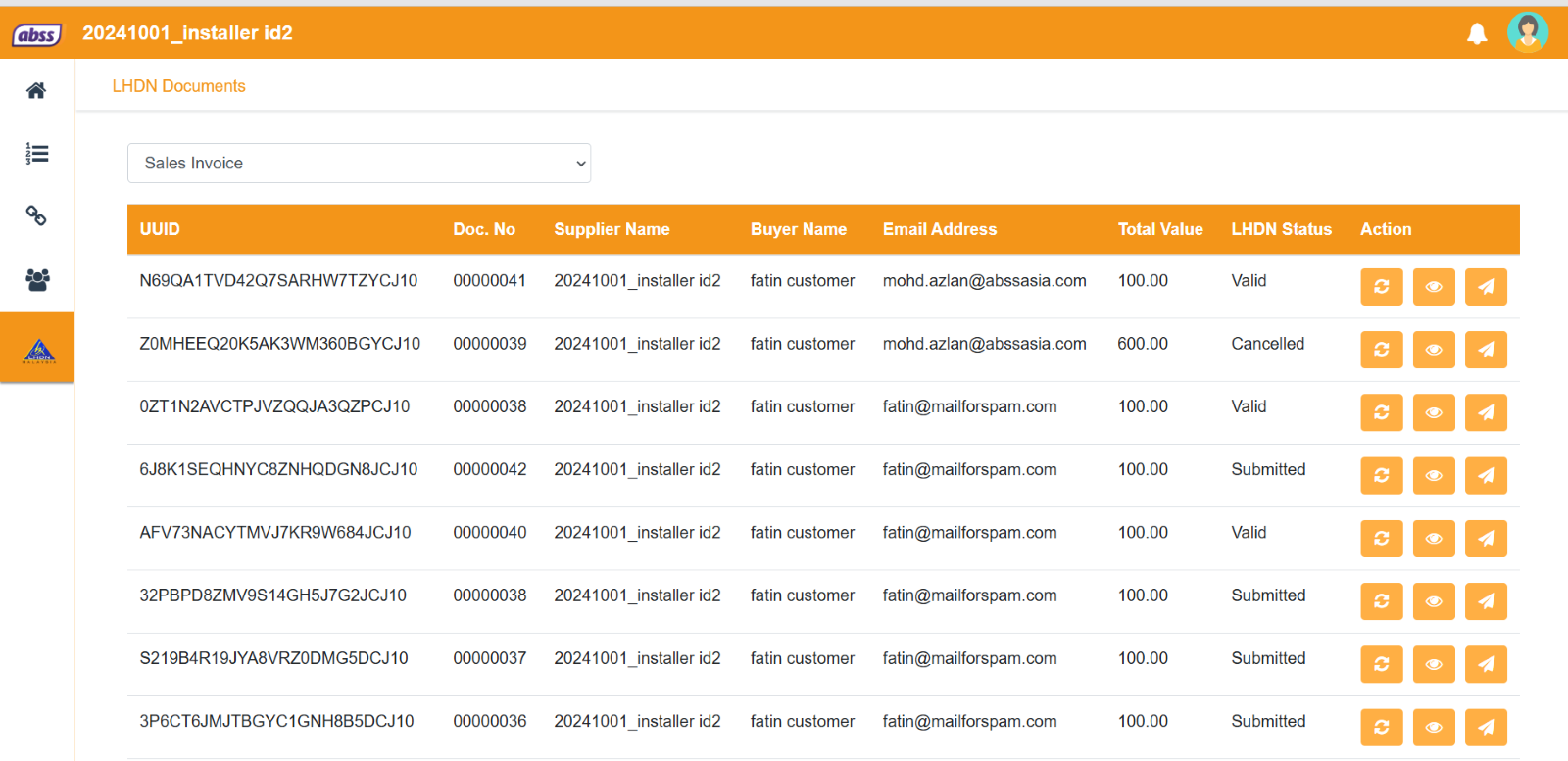Click the user avatar profile picture
Image resolution: width=1568 pixels, height=761 pixels.
click(1527, 32)
